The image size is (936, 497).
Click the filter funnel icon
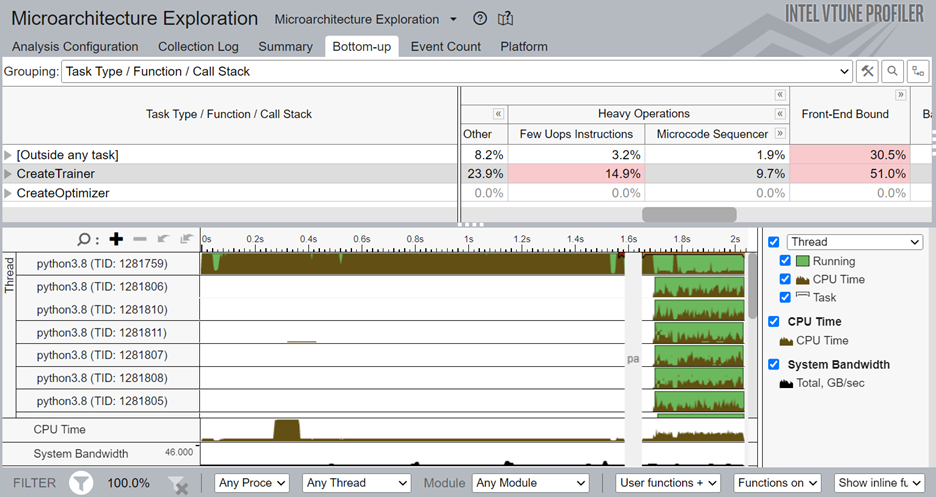tap(81, 483)
